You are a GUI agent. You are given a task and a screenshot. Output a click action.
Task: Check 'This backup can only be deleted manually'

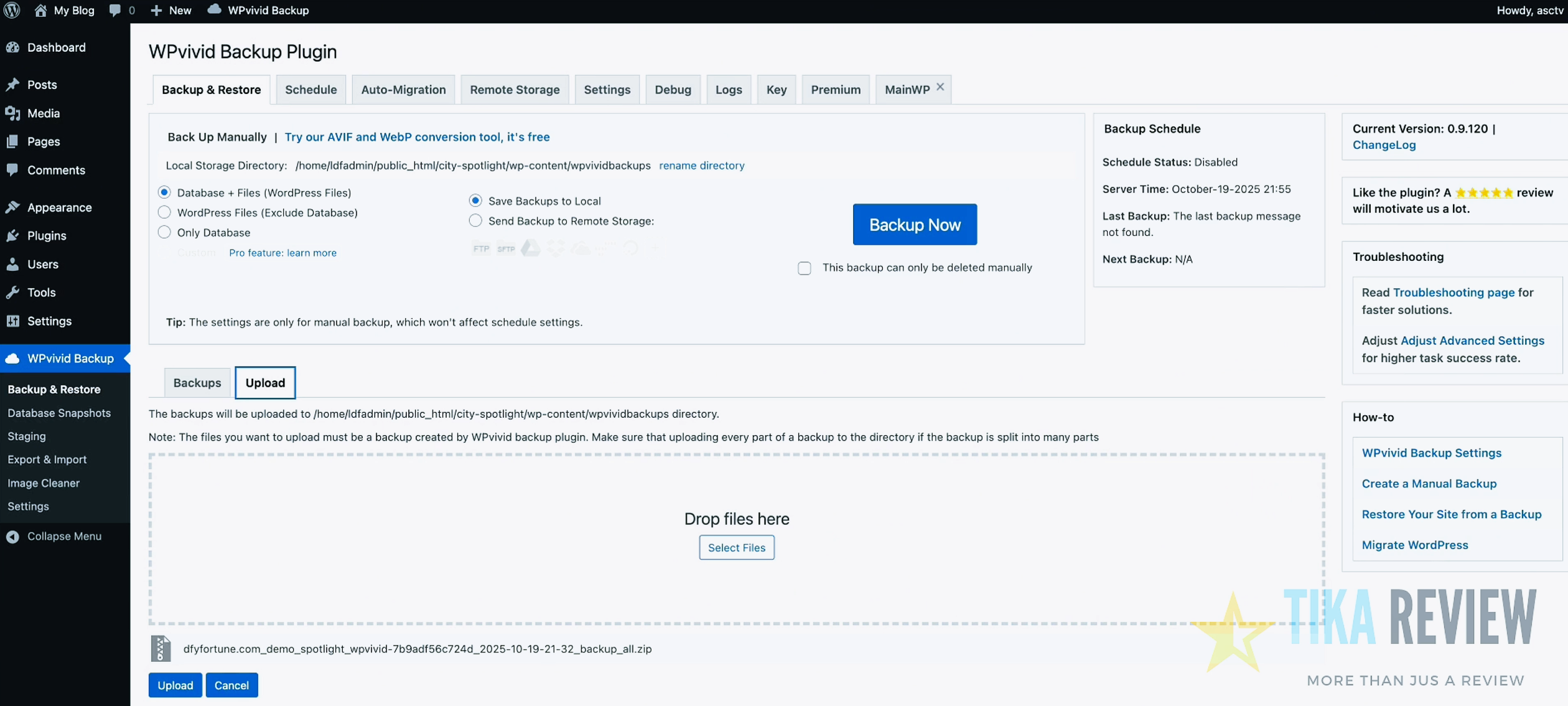(x=805, y=268)
